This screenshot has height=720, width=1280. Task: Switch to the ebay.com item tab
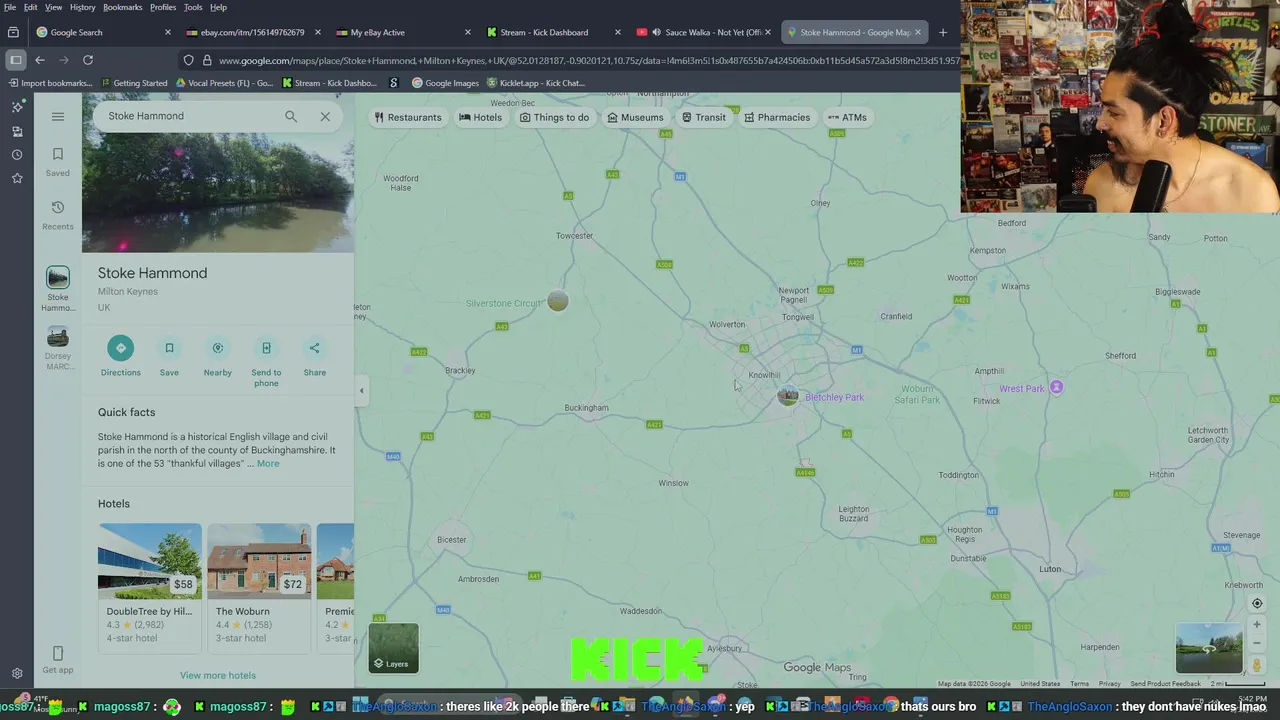point(254,32)
